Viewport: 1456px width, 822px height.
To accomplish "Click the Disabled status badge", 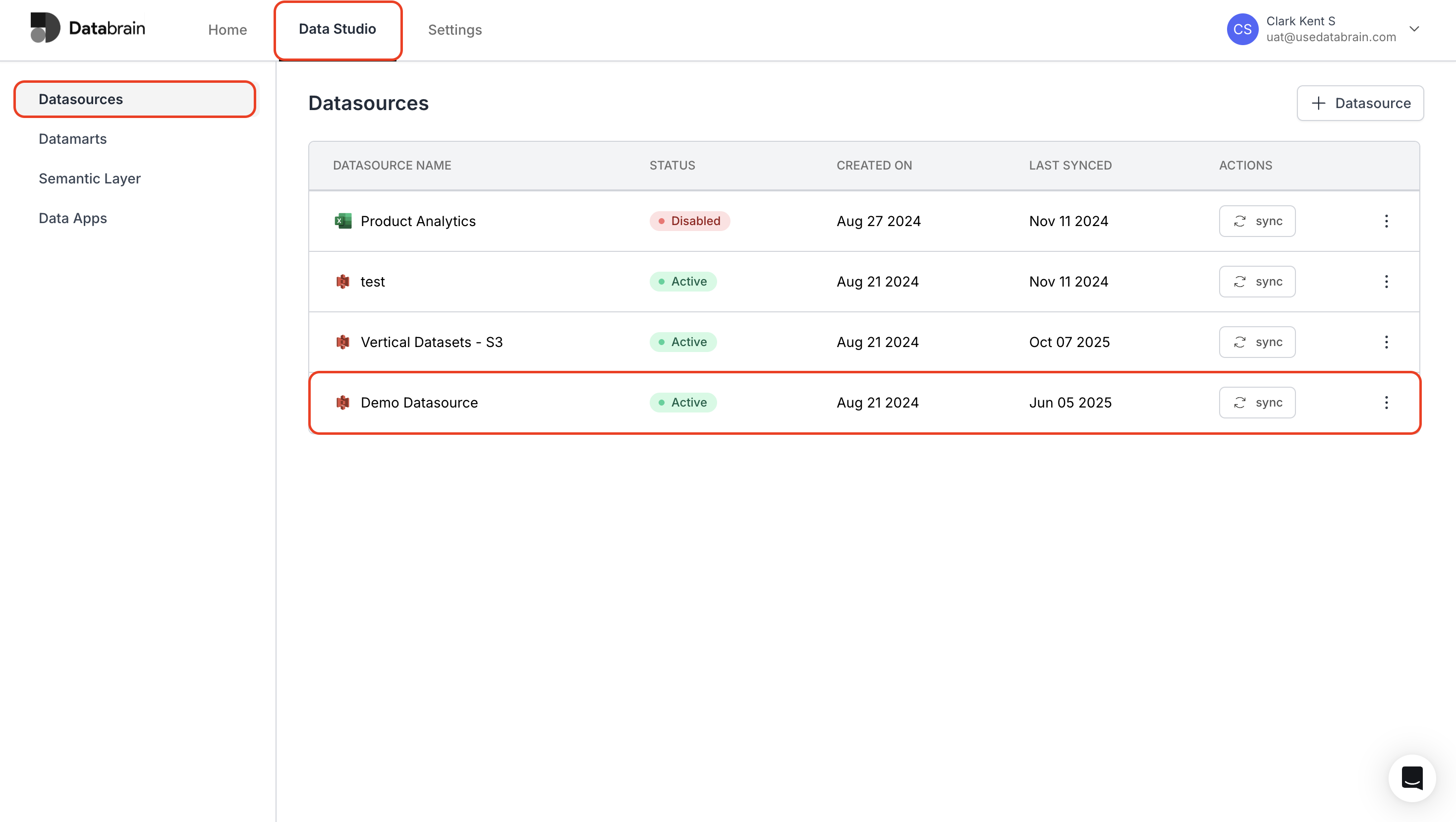I will tap(689, 221).
